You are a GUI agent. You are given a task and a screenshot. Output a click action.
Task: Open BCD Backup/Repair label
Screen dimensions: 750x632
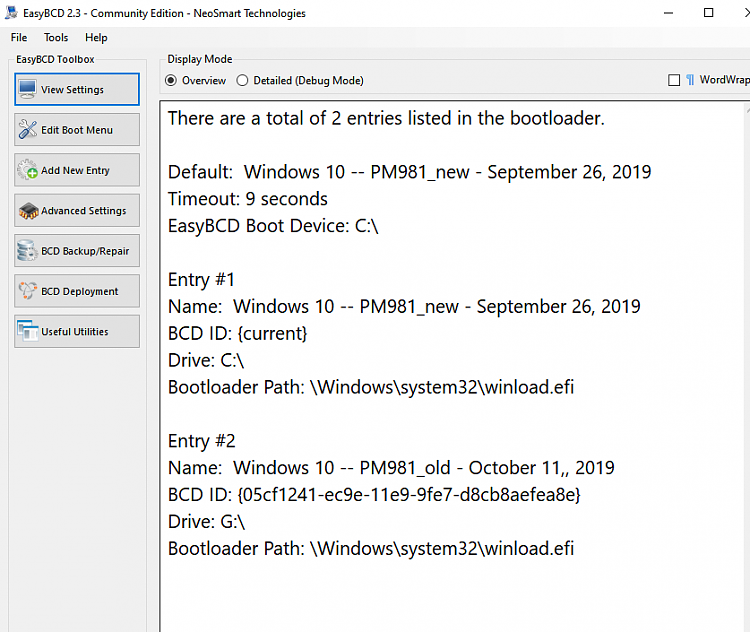[85, 251]
